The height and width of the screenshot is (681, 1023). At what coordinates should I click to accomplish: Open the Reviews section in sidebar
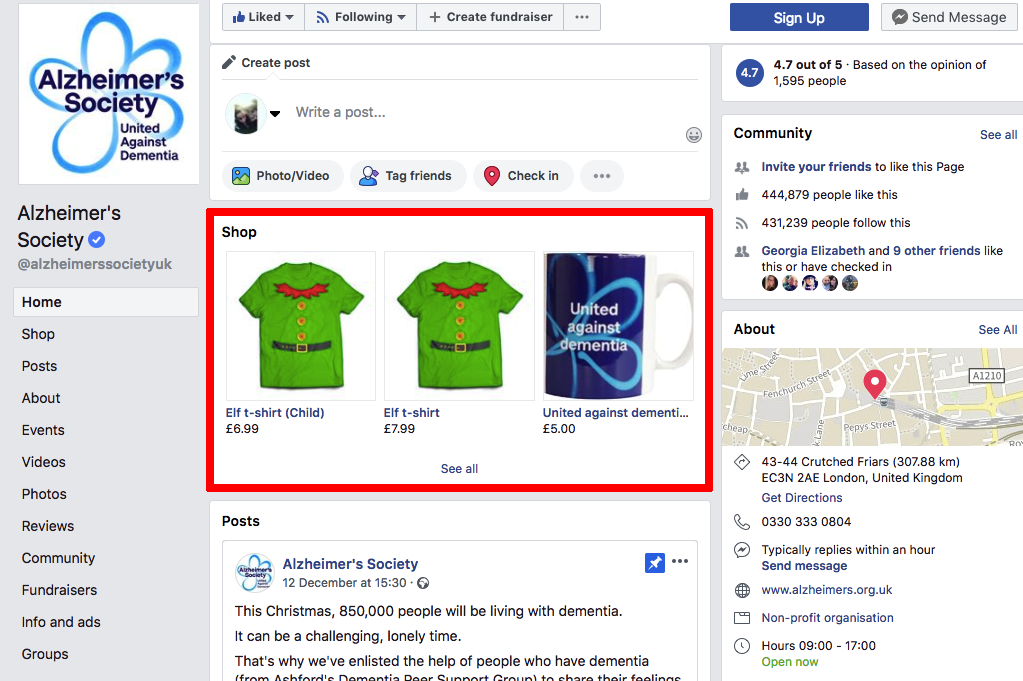point(48,526)
